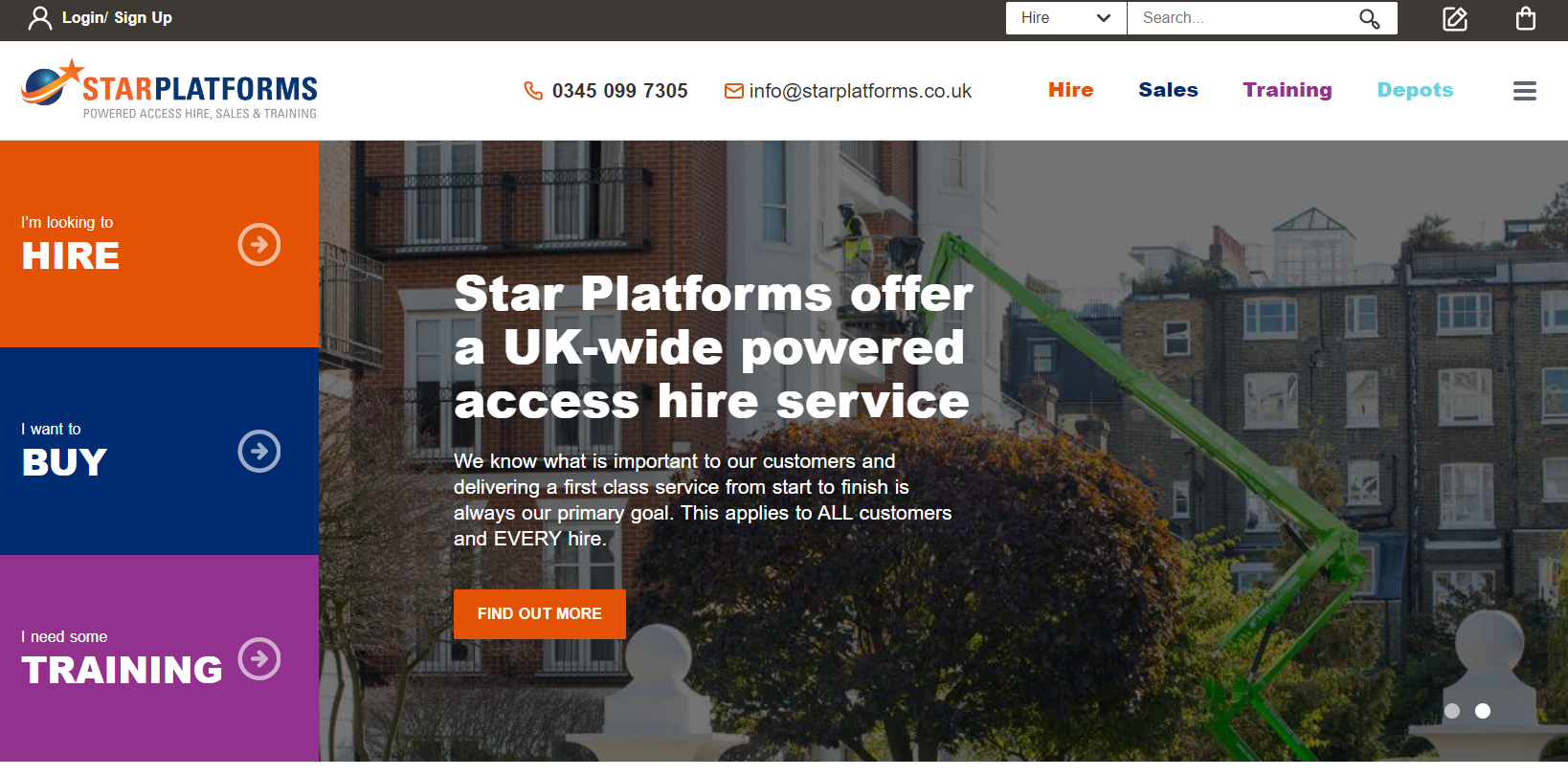Click the Star Platforms logo

point(169,90)
